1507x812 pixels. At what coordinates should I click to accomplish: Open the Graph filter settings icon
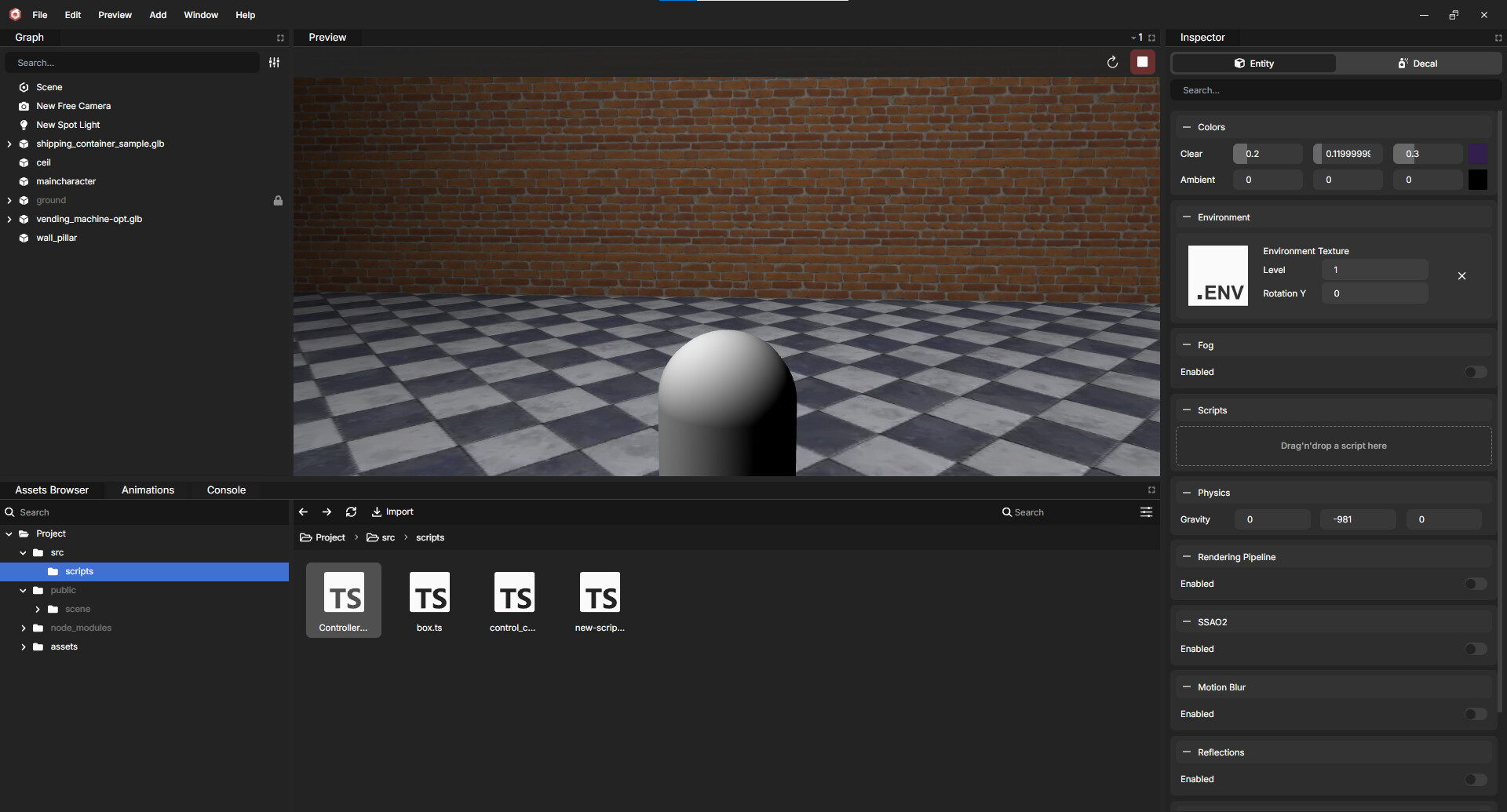point(274,63)
